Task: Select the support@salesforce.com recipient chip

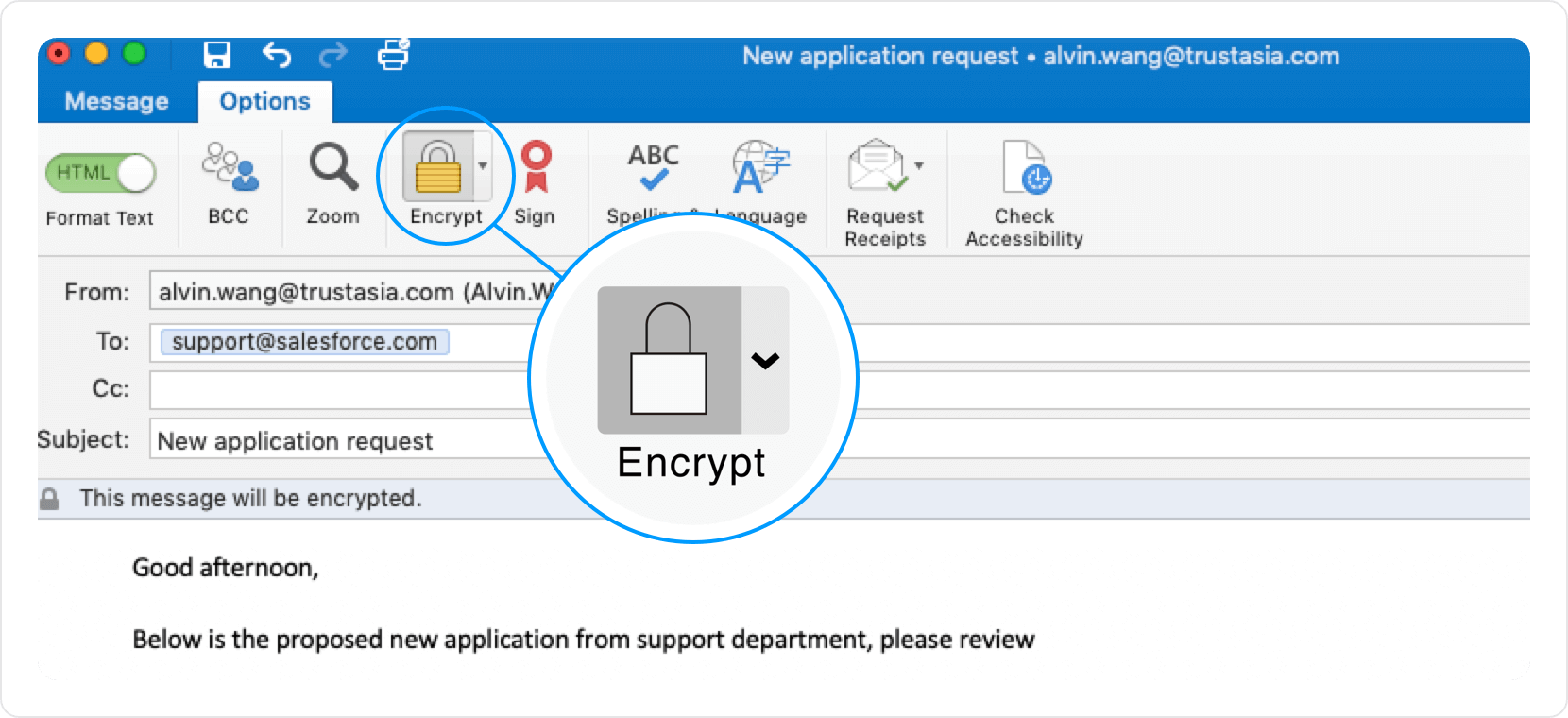Action: pos(304,342)
